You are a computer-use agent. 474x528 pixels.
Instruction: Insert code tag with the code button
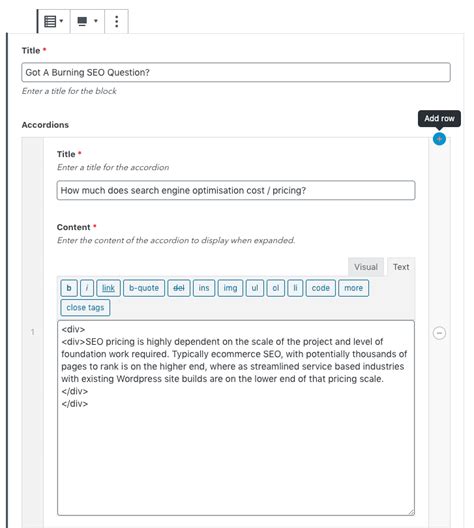coord(320,288)
